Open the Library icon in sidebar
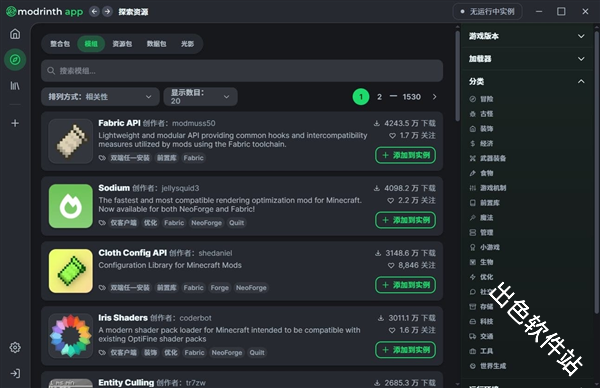The image size is (600, 388). [15, 85]
